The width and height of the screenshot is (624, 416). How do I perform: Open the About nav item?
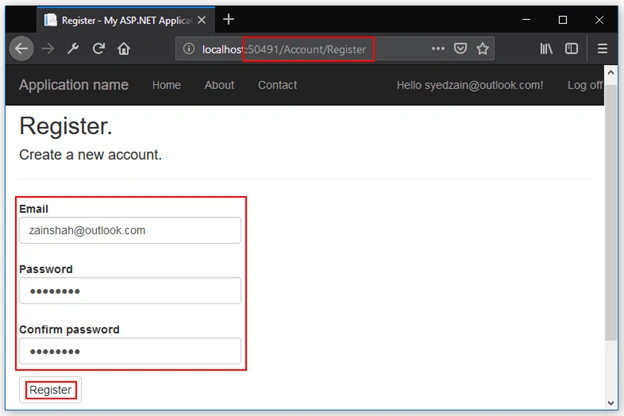click(x=219, y=85)
